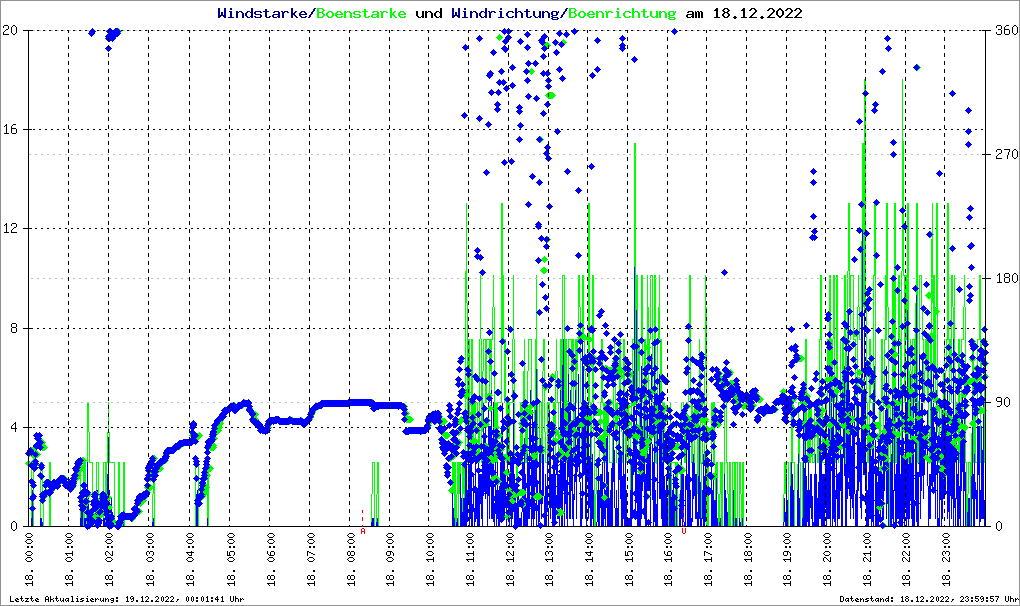1020x606 pixels.
Task: Click the right axis value 360
Action: 1004,30
